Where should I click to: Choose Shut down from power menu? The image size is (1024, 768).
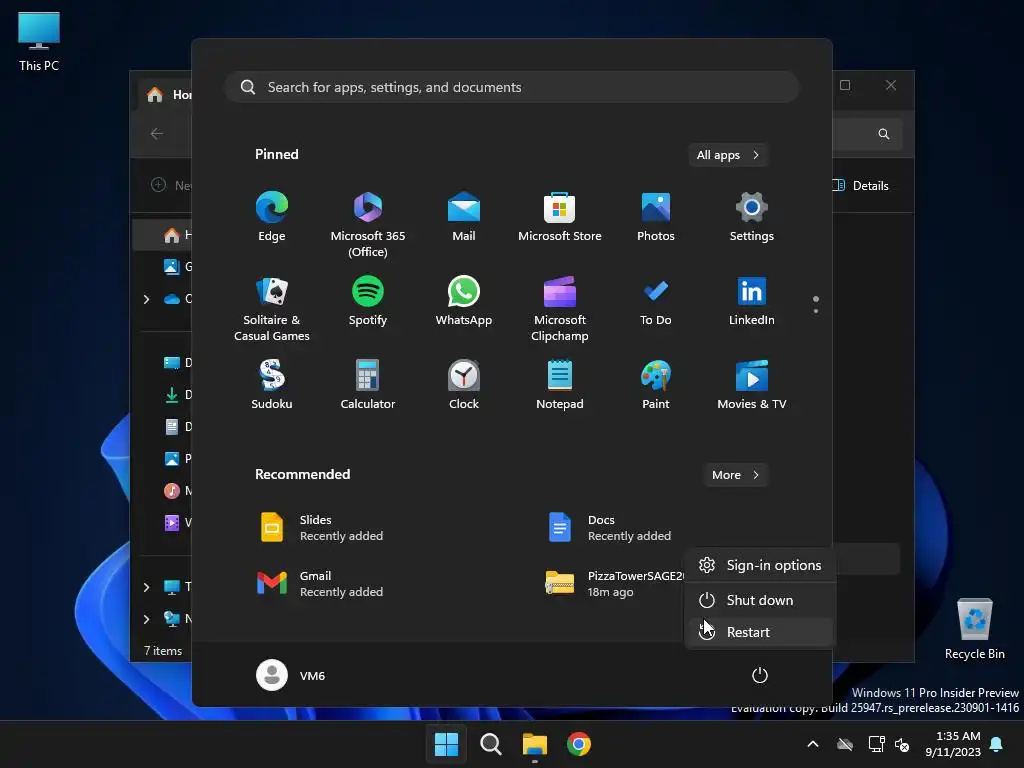[759, 600]
